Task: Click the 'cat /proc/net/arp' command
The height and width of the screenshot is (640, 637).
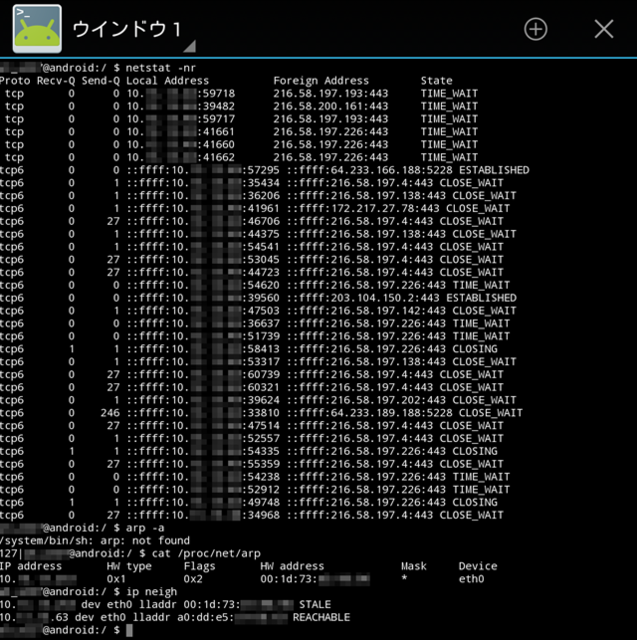Action: pyautogui.click(x=206, y=553)
